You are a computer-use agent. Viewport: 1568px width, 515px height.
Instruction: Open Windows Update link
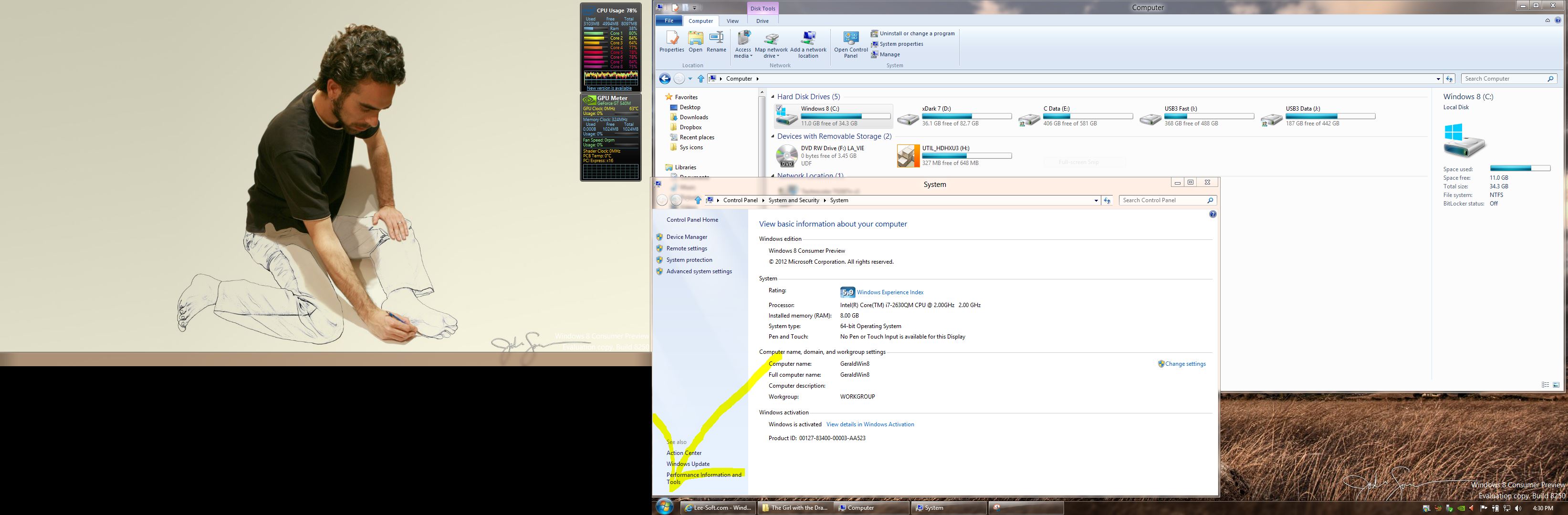[x=688, y=464]
